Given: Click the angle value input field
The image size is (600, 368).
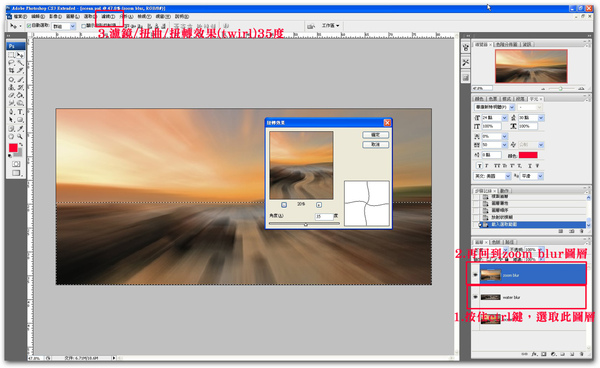Looking at the screenshot, I should (x=324, y=217).
